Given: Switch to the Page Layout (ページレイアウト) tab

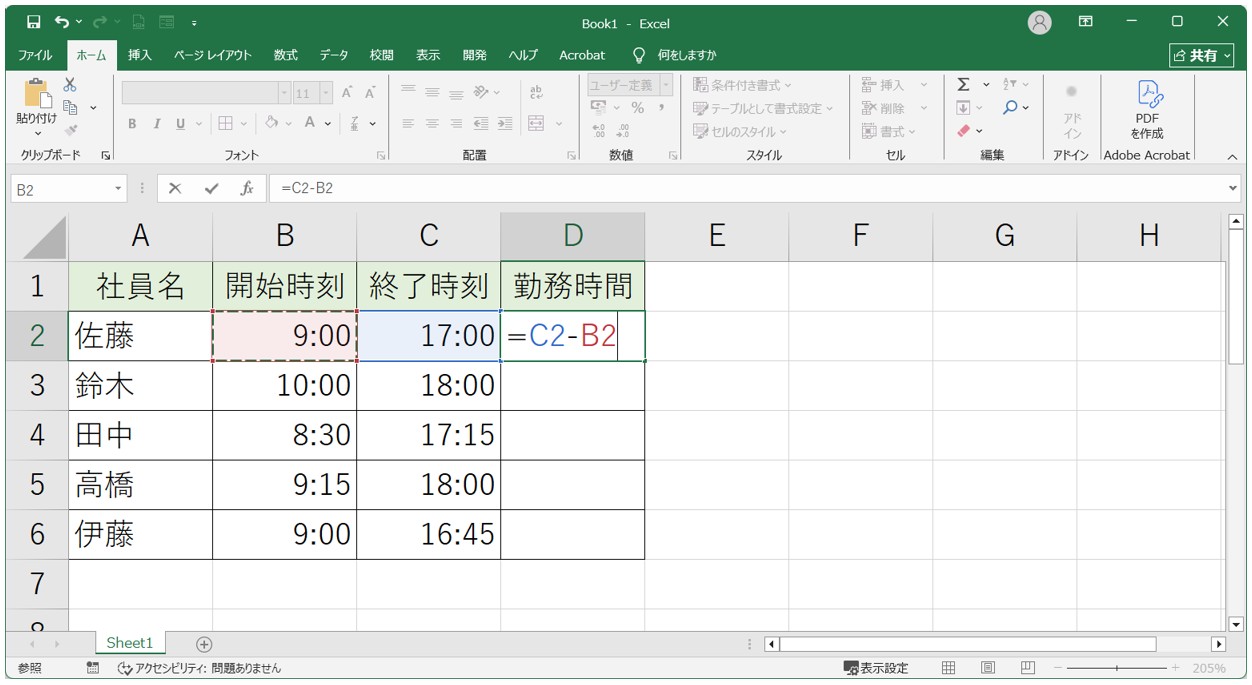Looking at the screenshot, I should coord(213,55).
